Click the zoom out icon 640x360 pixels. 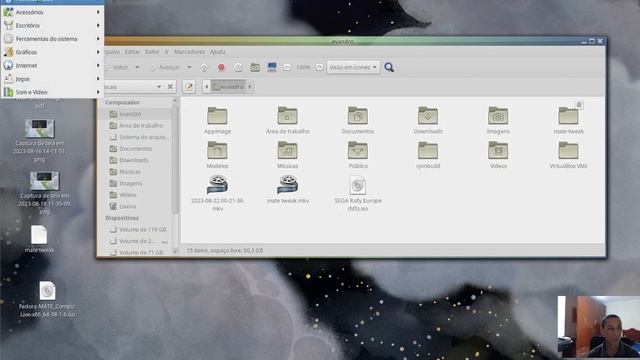(287, 67)
